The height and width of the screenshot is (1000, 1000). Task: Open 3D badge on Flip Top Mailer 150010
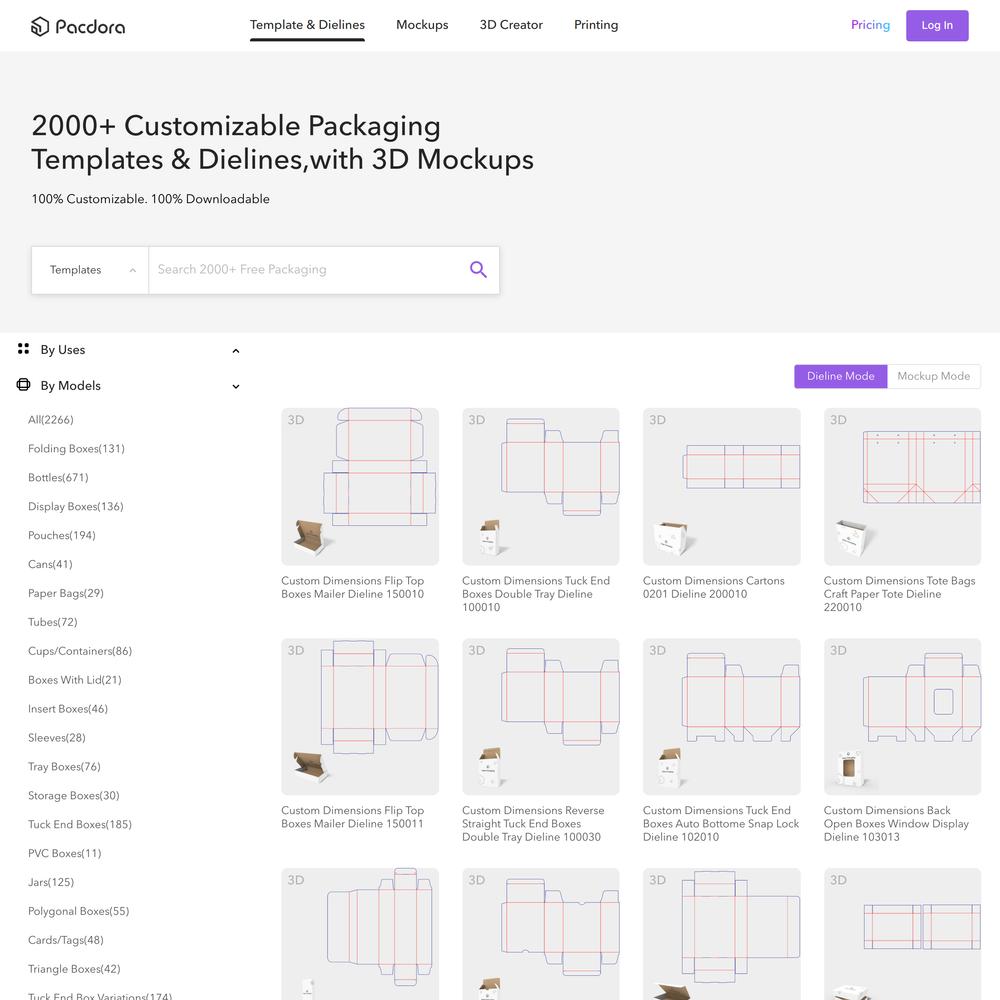(296, 420)
